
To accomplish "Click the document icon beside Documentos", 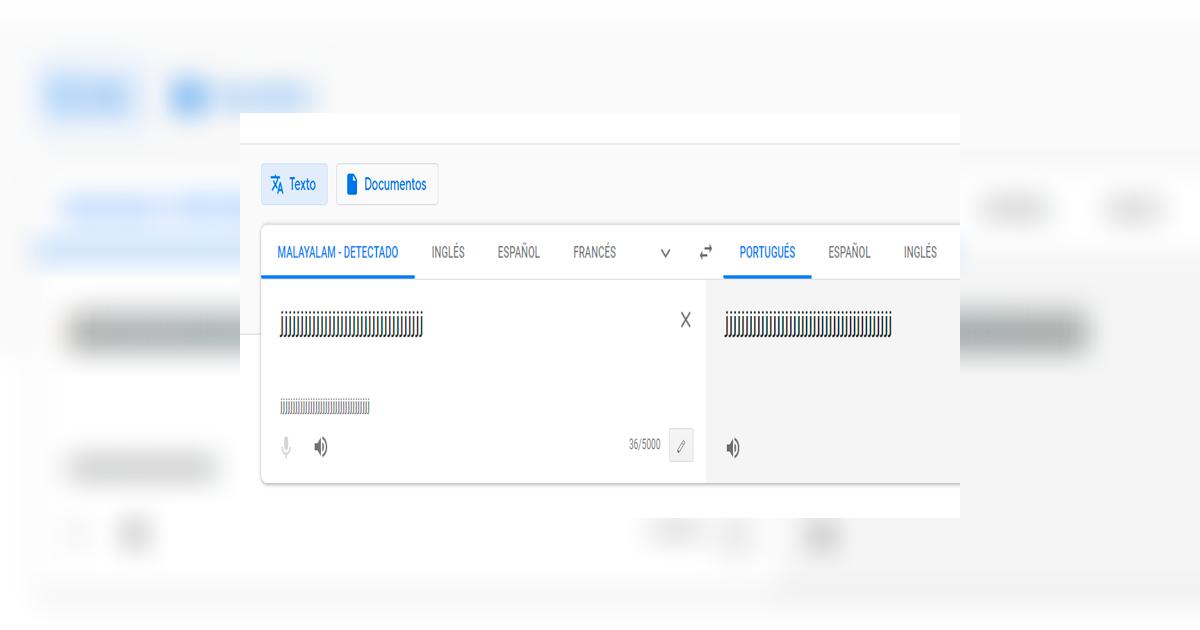I will tap(352, 185).
